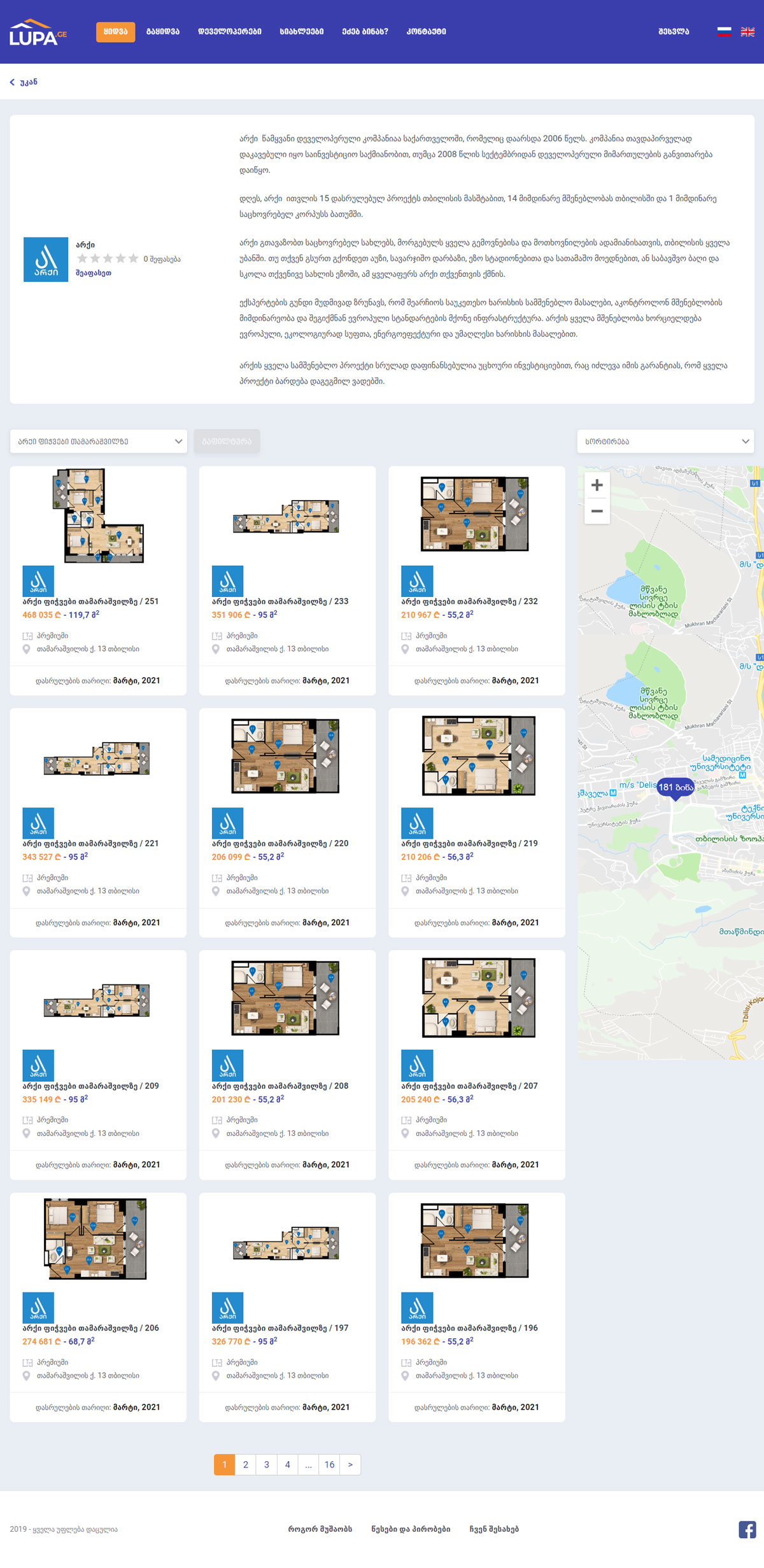The image size is (764, 1568).
Task: Select the orange first menu tab
Action: (x=115, y=32)
